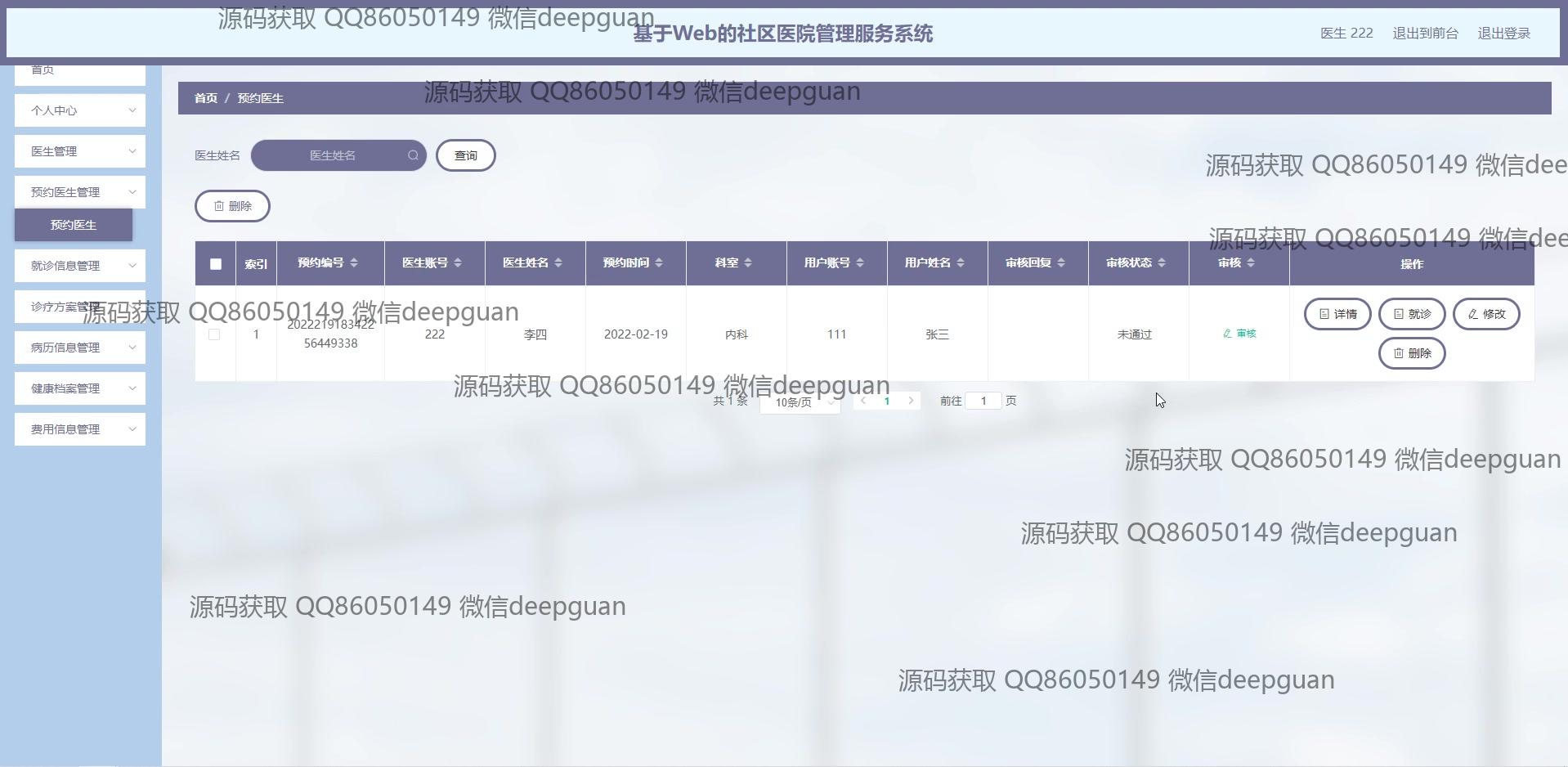Image resolution: width=1568 pixels, height=767 pixels.
Task: Sort by 审核 column arrows
Action: 1251,262
